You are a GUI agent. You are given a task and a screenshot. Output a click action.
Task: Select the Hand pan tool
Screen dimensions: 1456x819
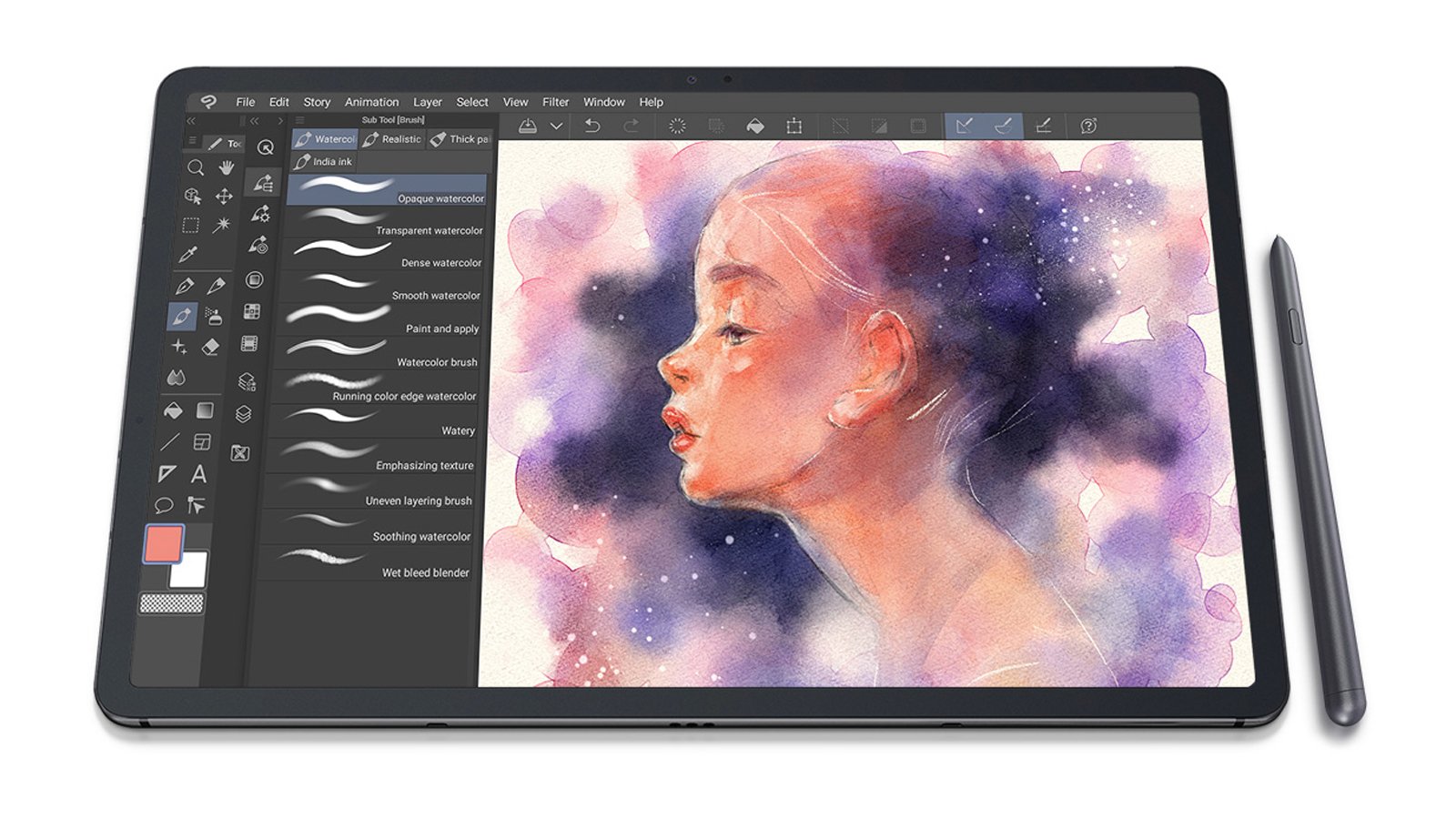pyautogui.click(x=225, y=166)
